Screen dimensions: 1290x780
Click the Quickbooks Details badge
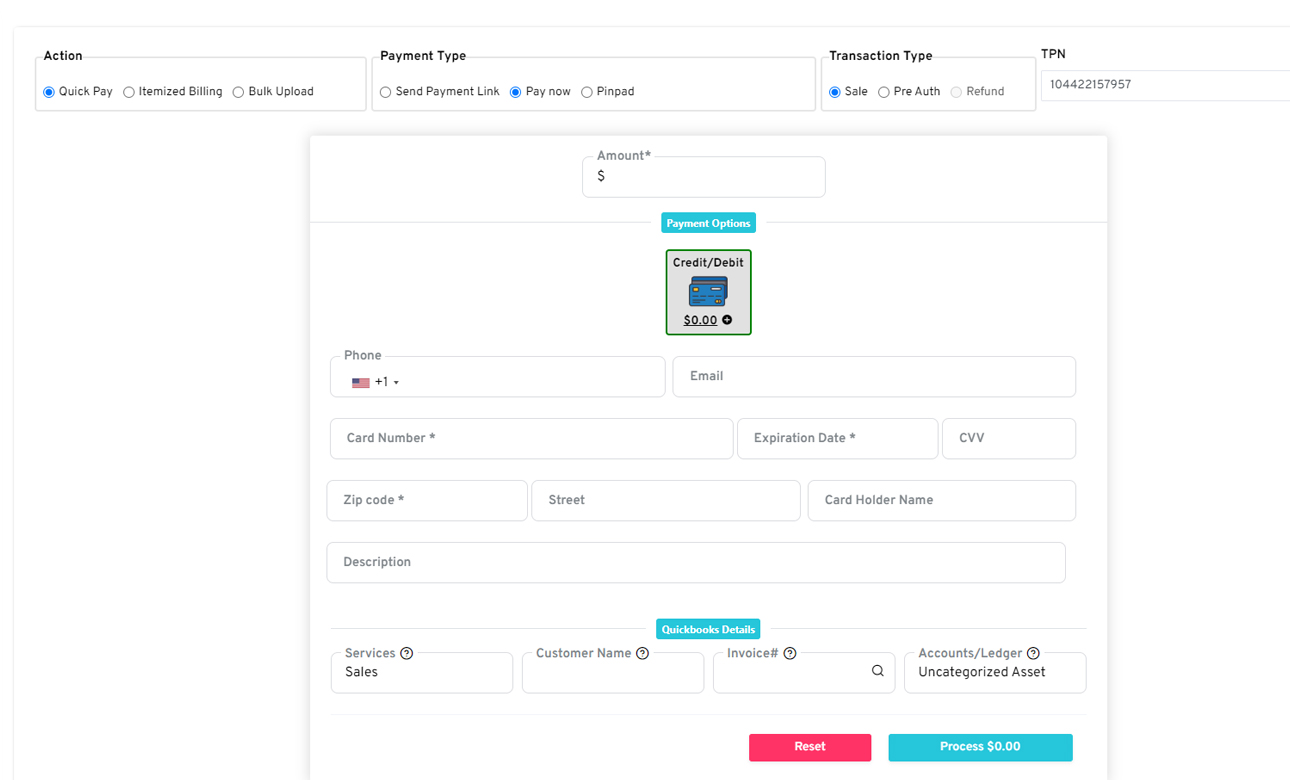pos(709,630)
